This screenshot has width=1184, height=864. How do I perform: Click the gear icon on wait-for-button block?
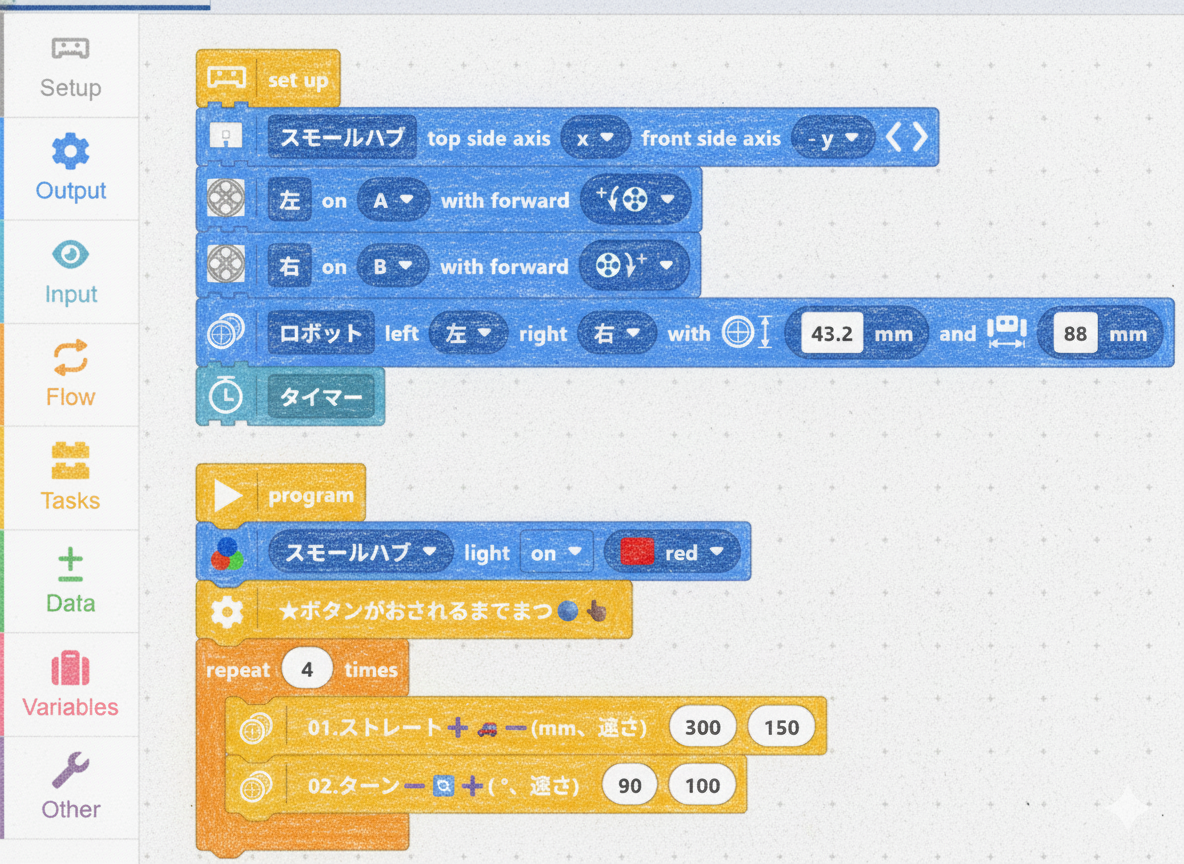227,611
